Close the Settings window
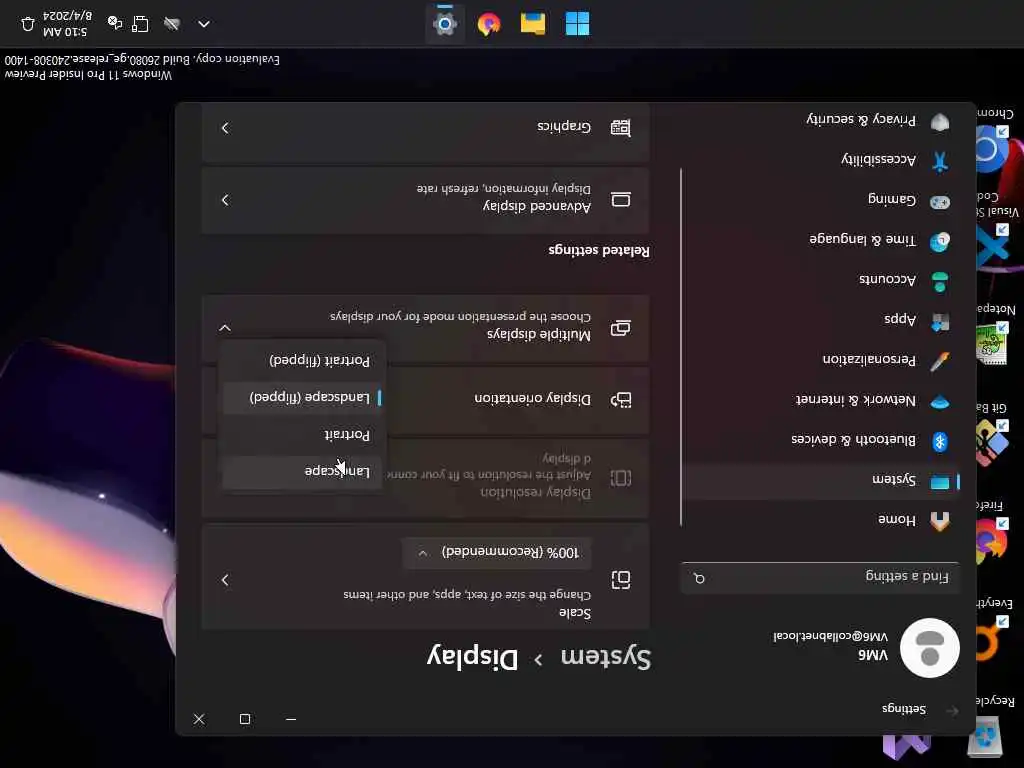Image resolution: width=1024 pixels, height=768 pixels. (x=199, y=719)
